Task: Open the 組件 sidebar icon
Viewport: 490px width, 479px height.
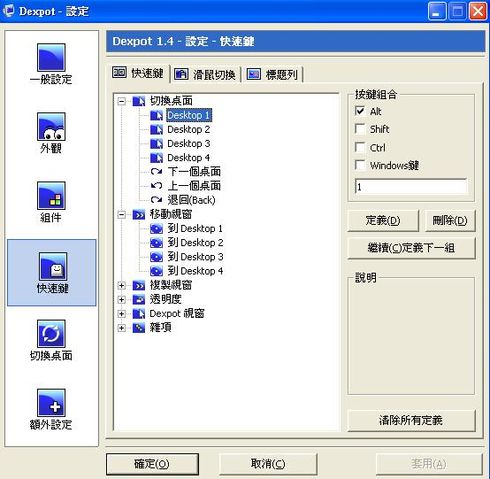Action: point(51,196)
